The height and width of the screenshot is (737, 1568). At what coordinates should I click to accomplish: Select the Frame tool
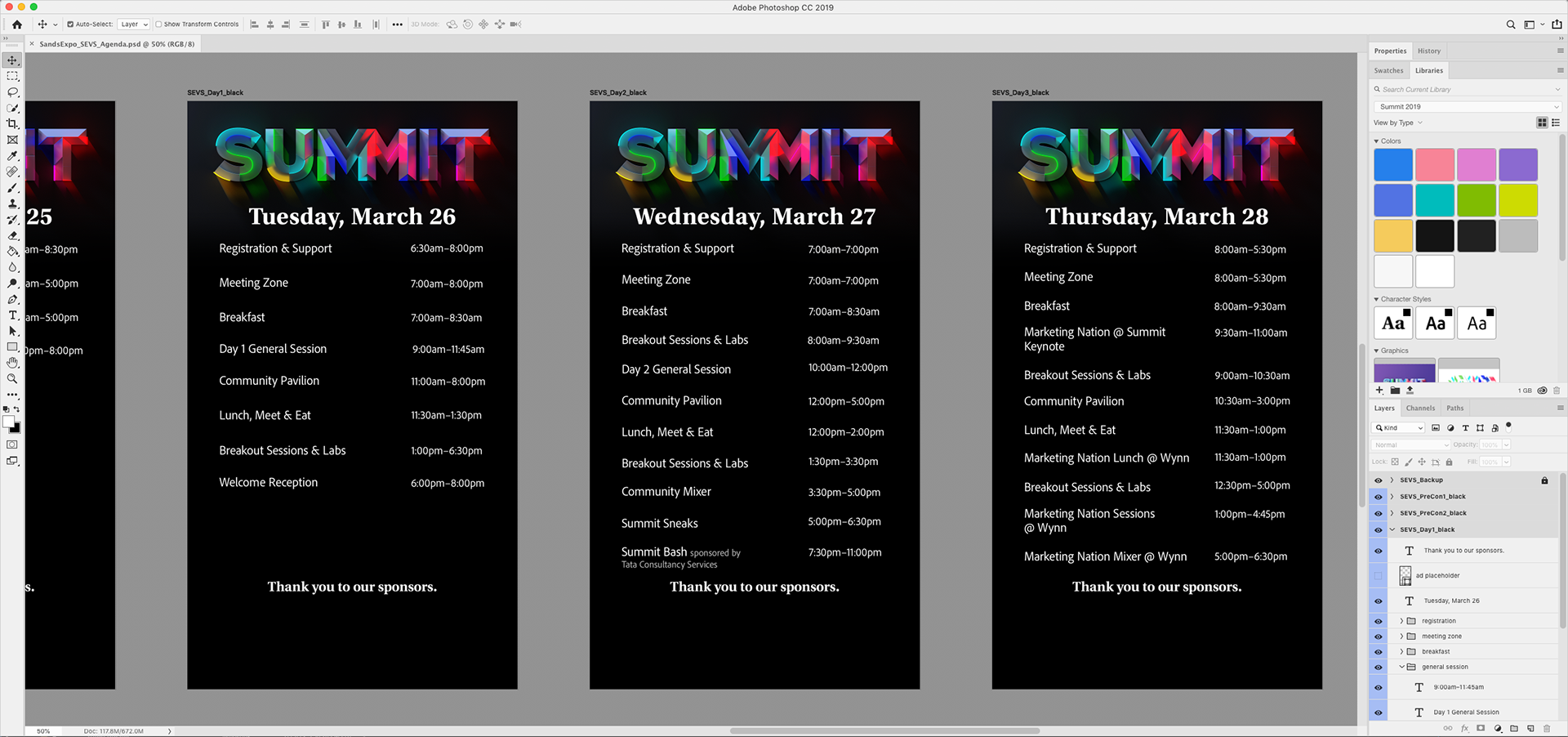[x=12, y=140]
